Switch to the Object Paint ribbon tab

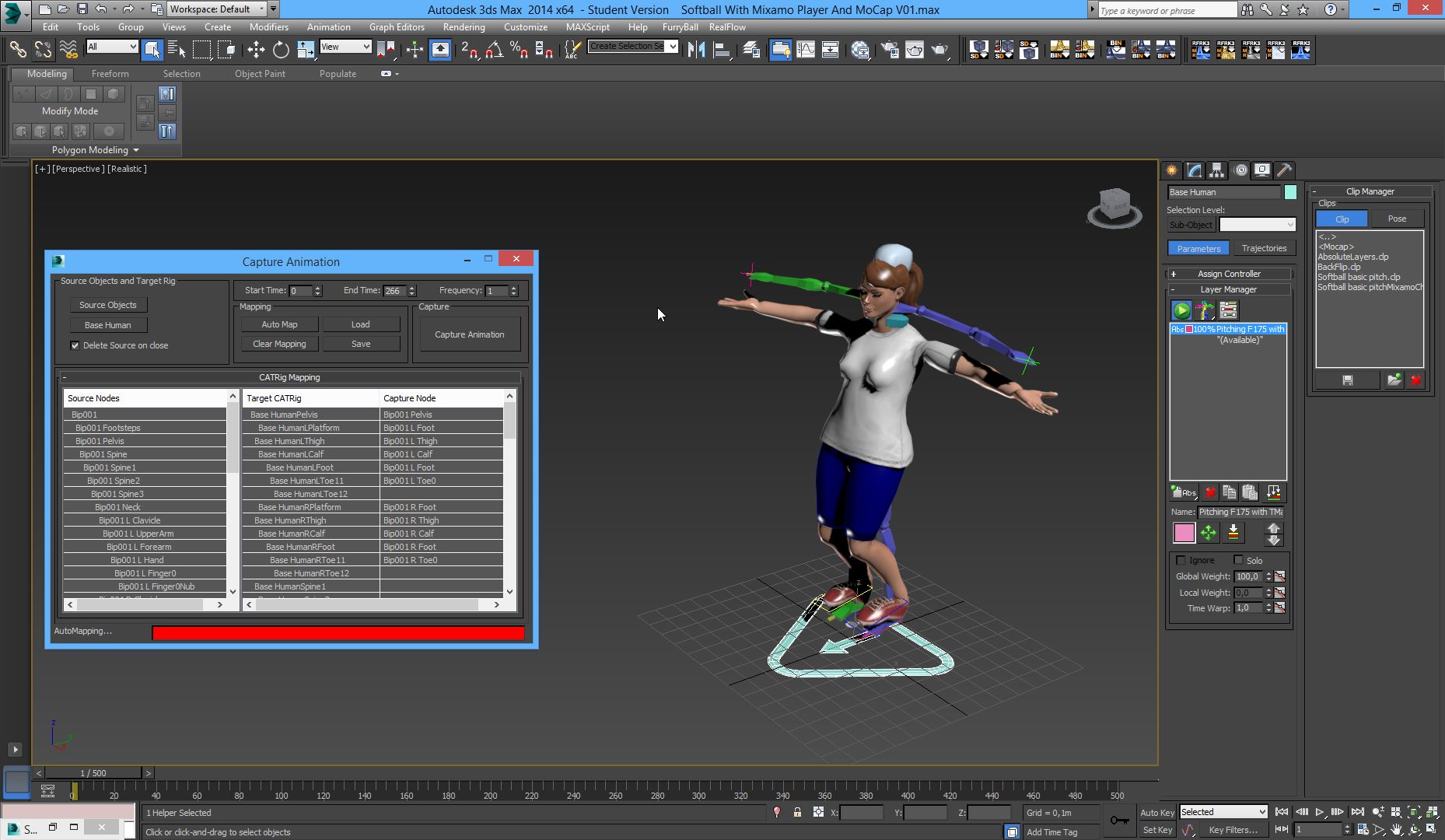pos(260,74)
